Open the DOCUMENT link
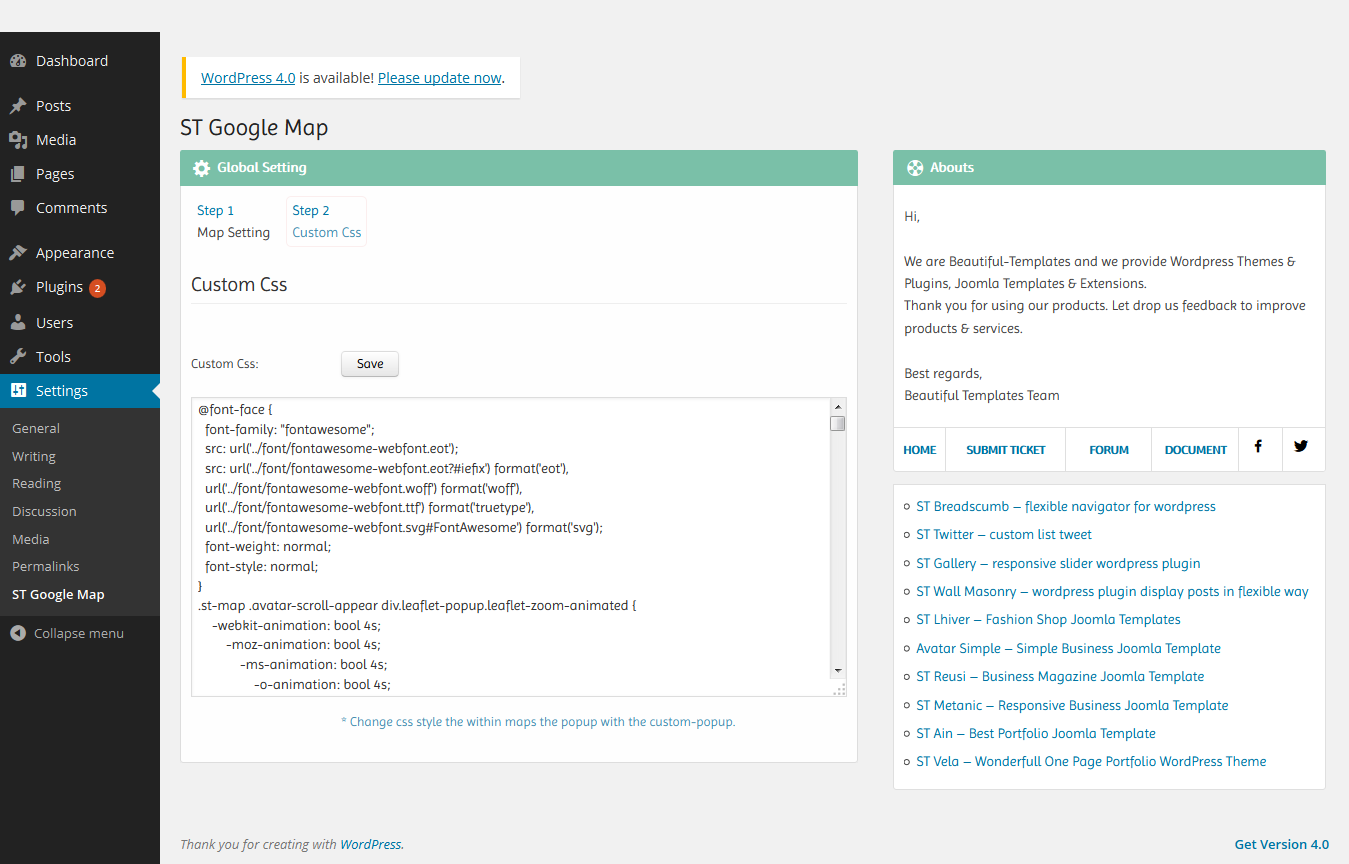 [x=1196, y=450]
